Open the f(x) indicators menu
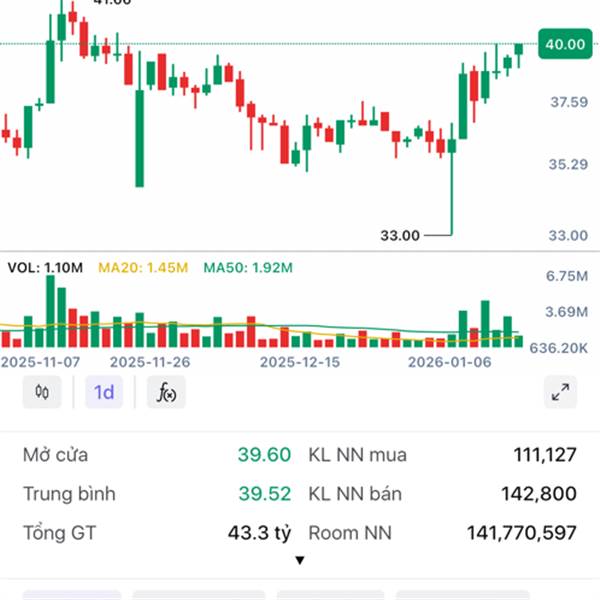Image resolution: width=600 pixels, height=600 pixels. (166, 392)
